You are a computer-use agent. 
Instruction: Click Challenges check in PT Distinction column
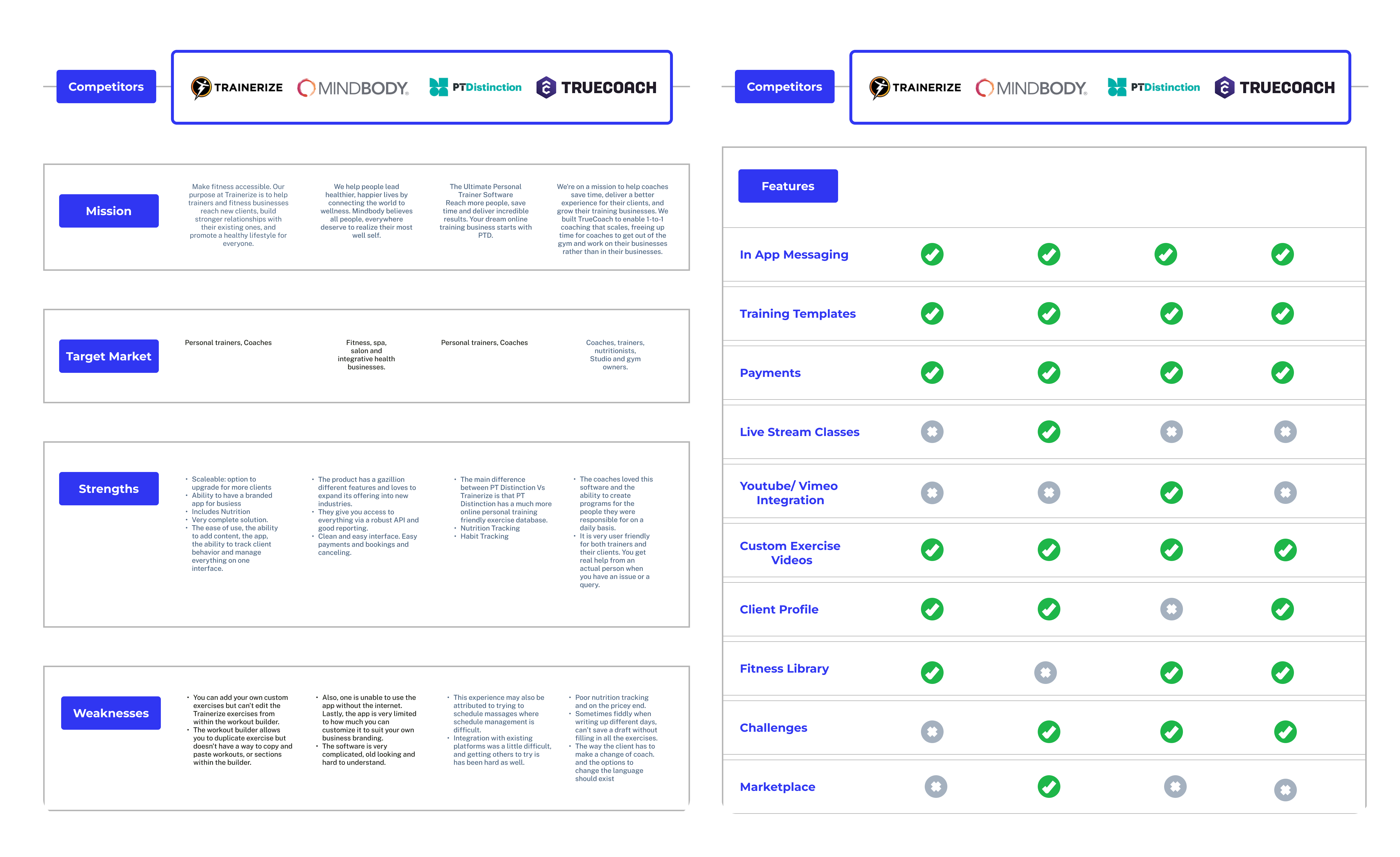tap(1172, 732)
